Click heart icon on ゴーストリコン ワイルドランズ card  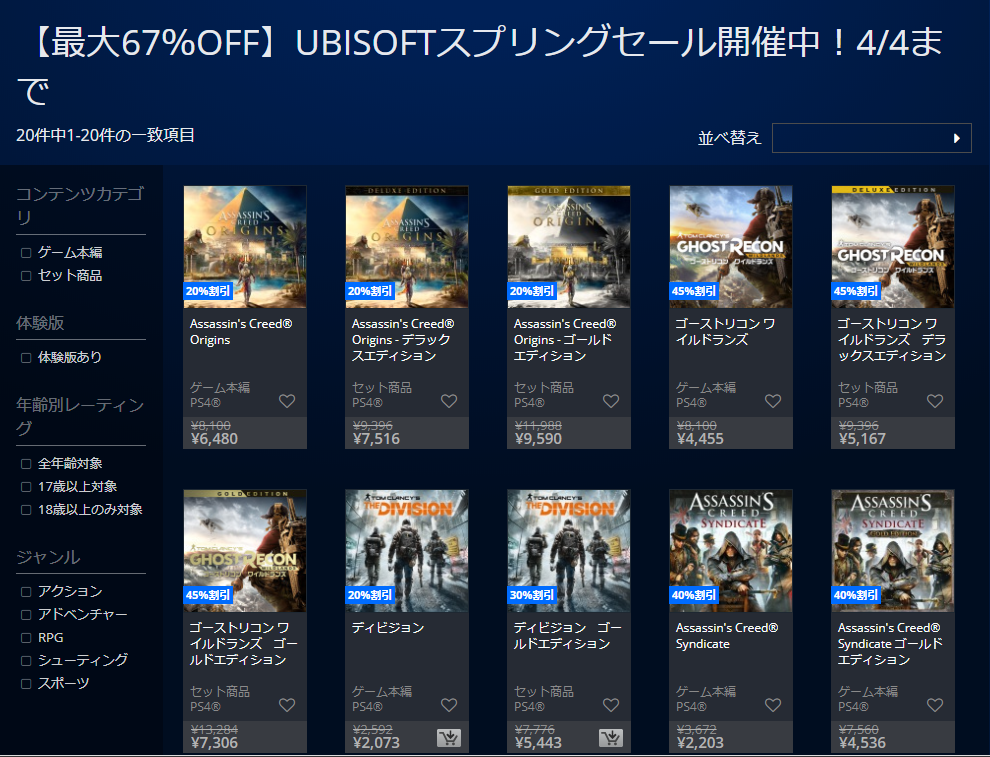click(773, 401)
